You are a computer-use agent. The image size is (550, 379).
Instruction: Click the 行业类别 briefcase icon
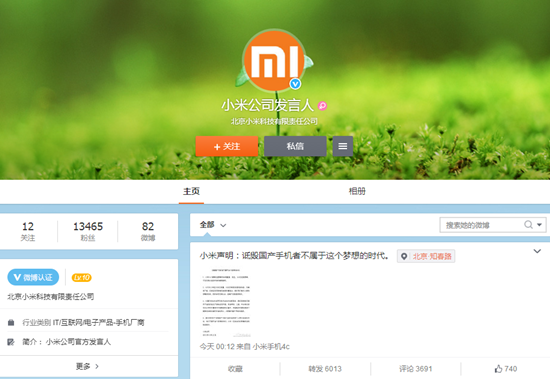(x=11, y=322)
